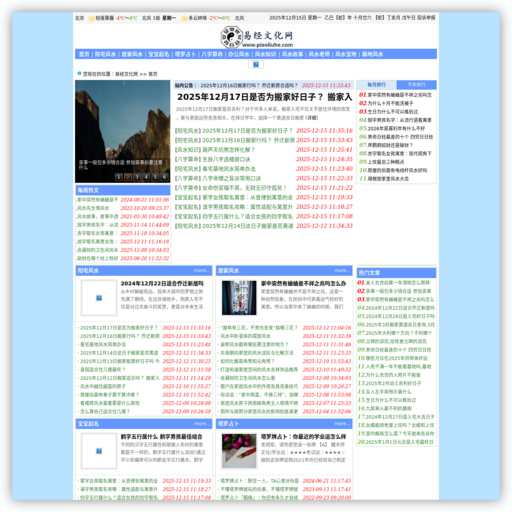
Task: Open 风水老师 in the navigation bar
Action: [x=319, y=54]
